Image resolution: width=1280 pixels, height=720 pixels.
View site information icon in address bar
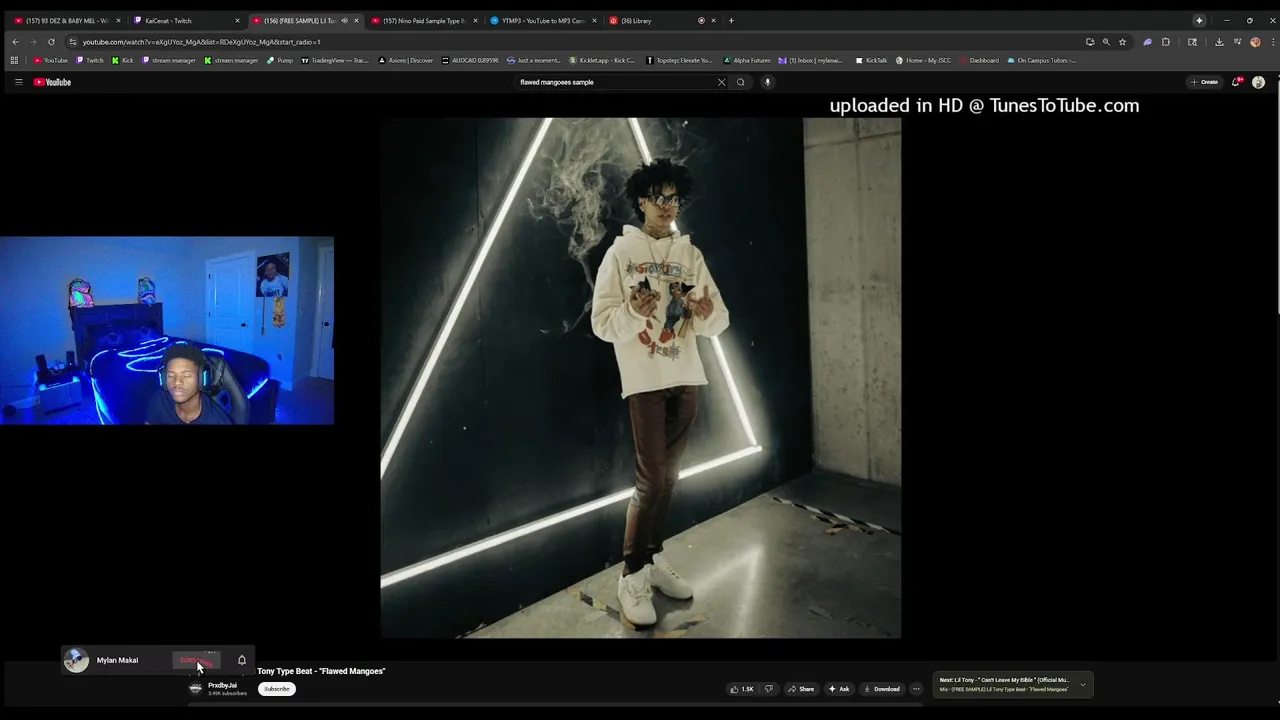pyautogui.click(x=73, y=42)
